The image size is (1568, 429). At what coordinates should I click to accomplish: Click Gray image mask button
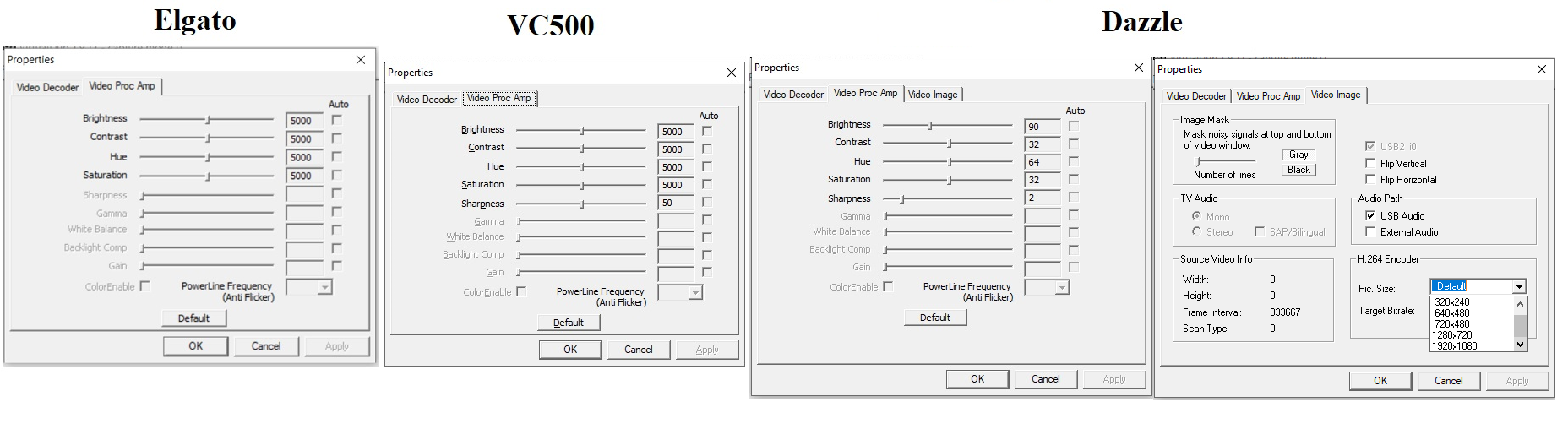coord(1298,155)
